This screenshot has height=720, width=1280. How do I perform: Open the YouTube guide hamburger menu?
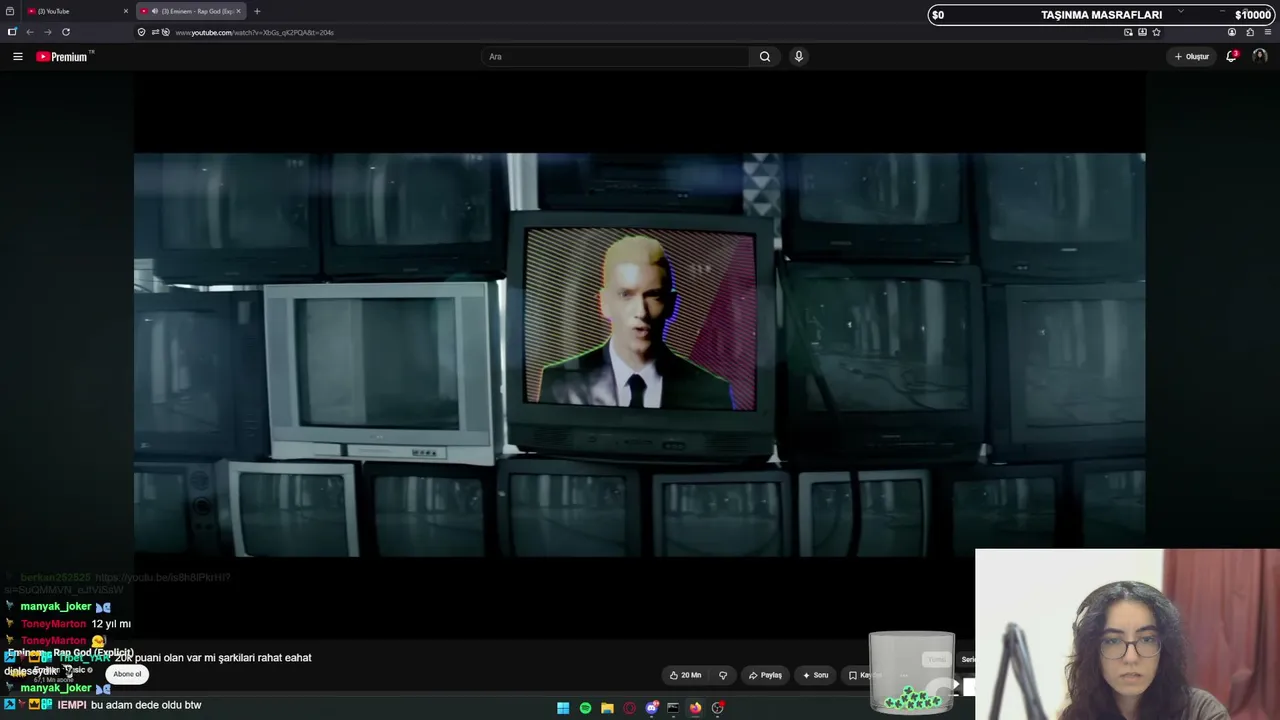pyautogui.click(x=18, y=57)
